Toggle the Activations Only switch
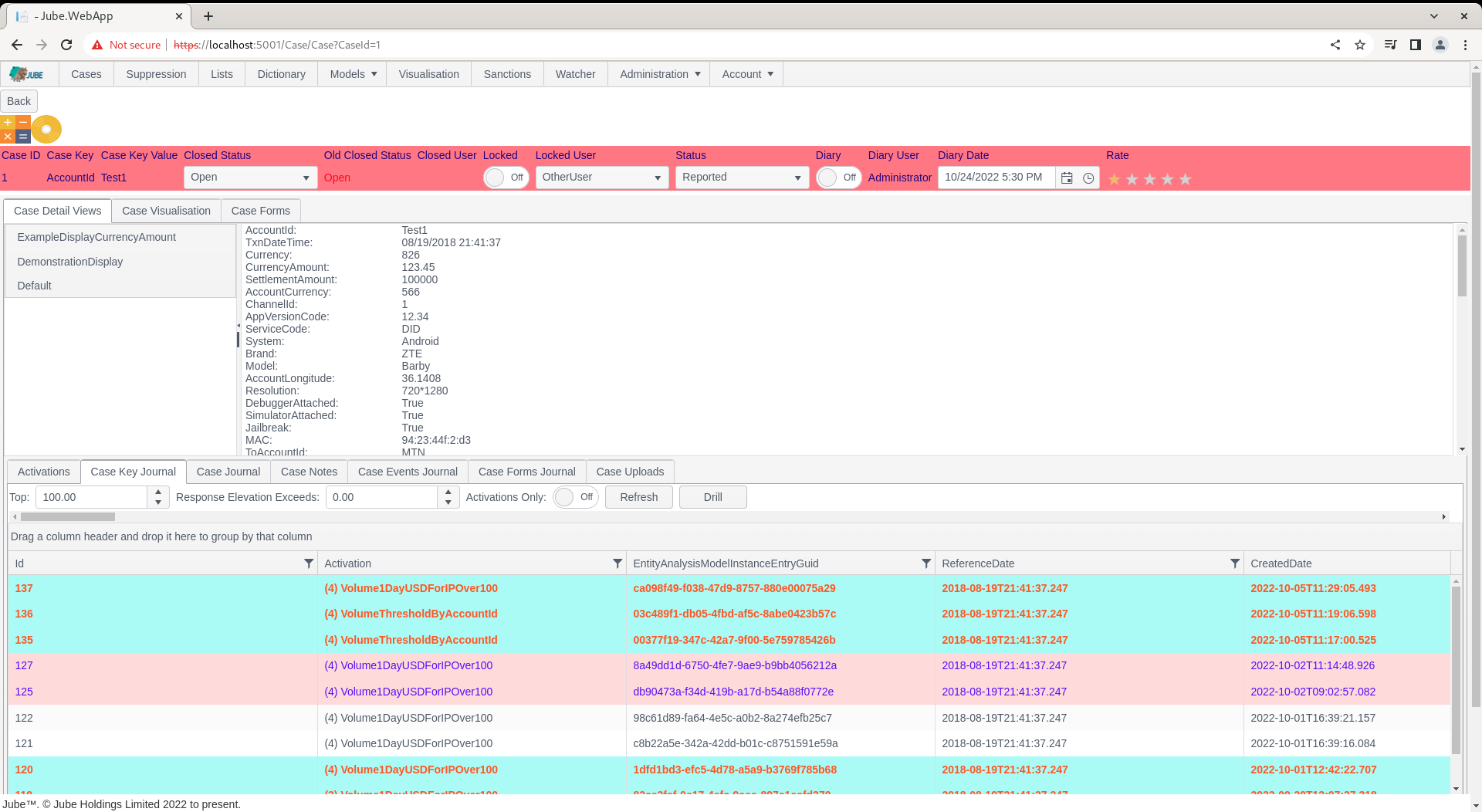This screenshot has height=812, width=1482. (x=576, y=497)
